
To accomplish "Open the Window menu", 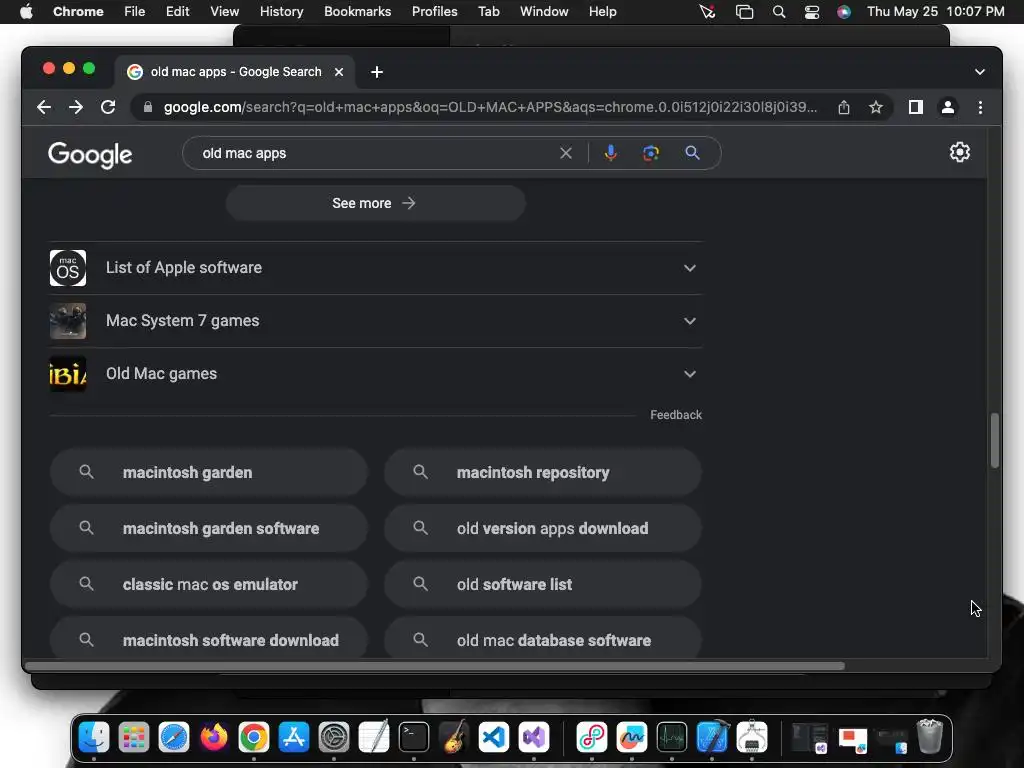I will [544, 11].
